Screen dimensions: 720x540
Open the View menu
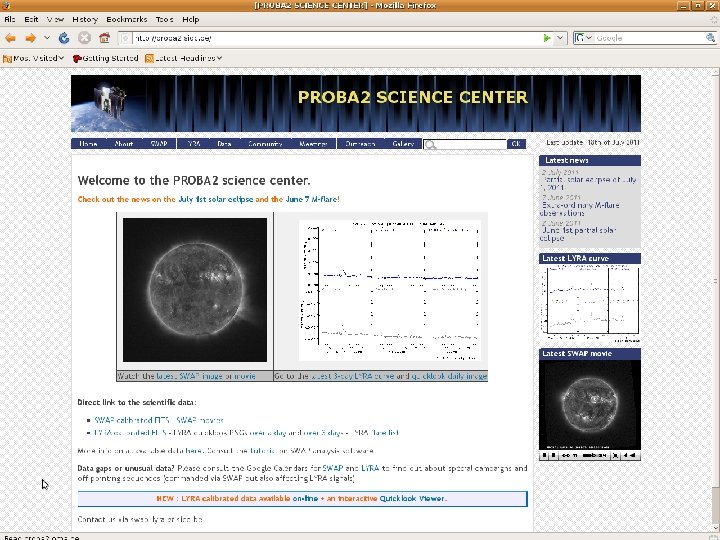tap(55, 19)
